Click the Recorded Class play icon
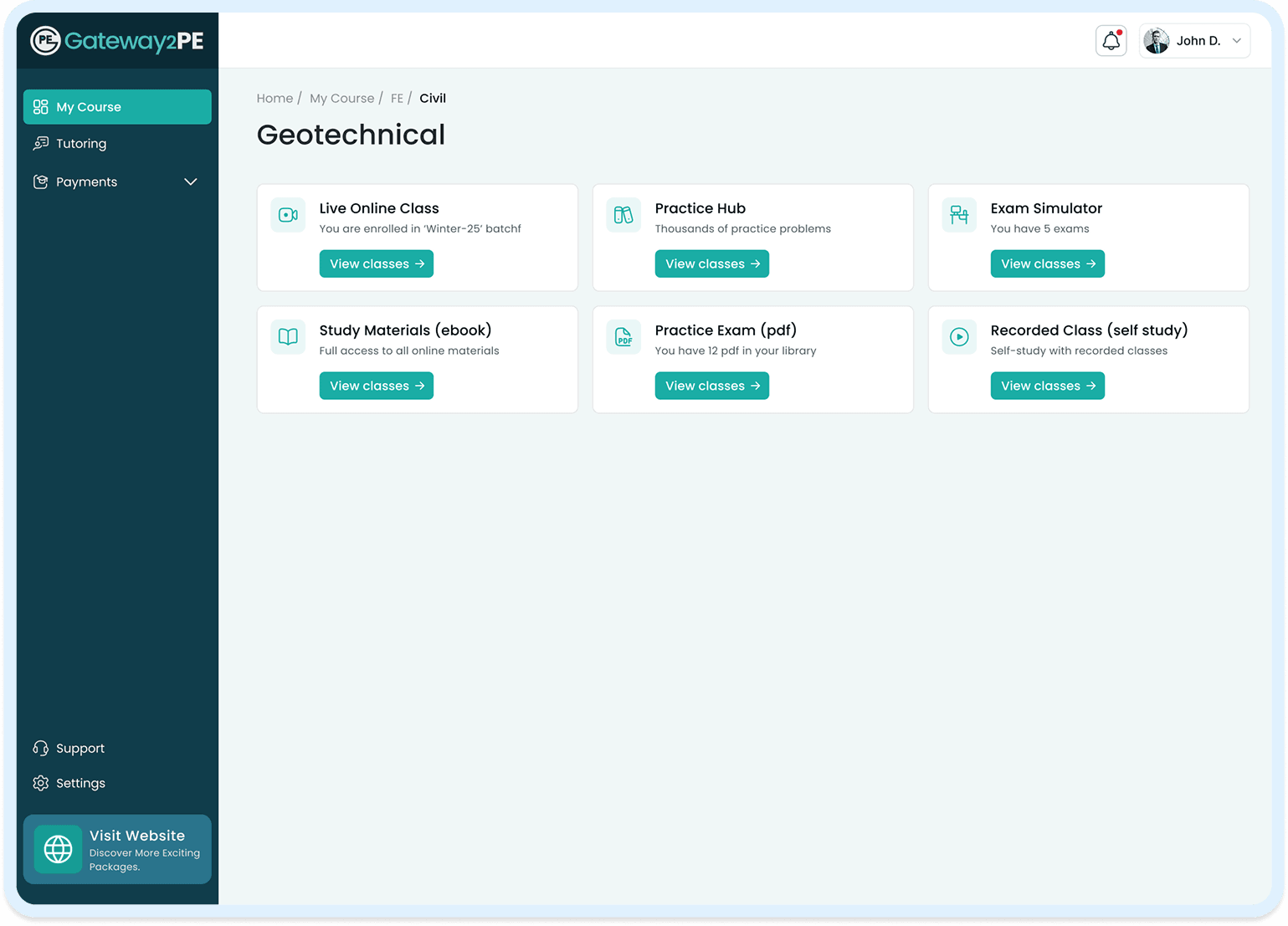Screen dimensions: 1288x926 point(958,337)
